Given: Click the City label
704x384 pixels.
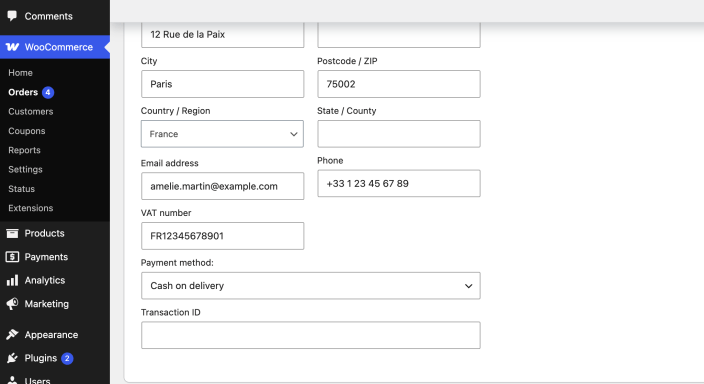Looking at the screenshot, I should tap(149, 61).
